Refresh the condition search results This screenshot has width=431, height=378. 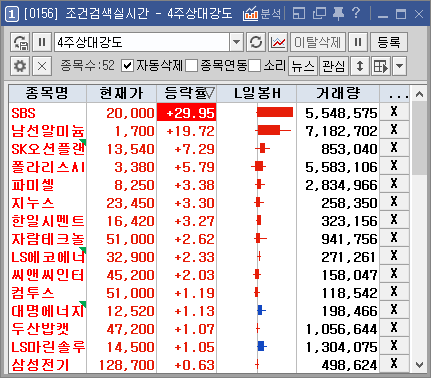point(256,42)
